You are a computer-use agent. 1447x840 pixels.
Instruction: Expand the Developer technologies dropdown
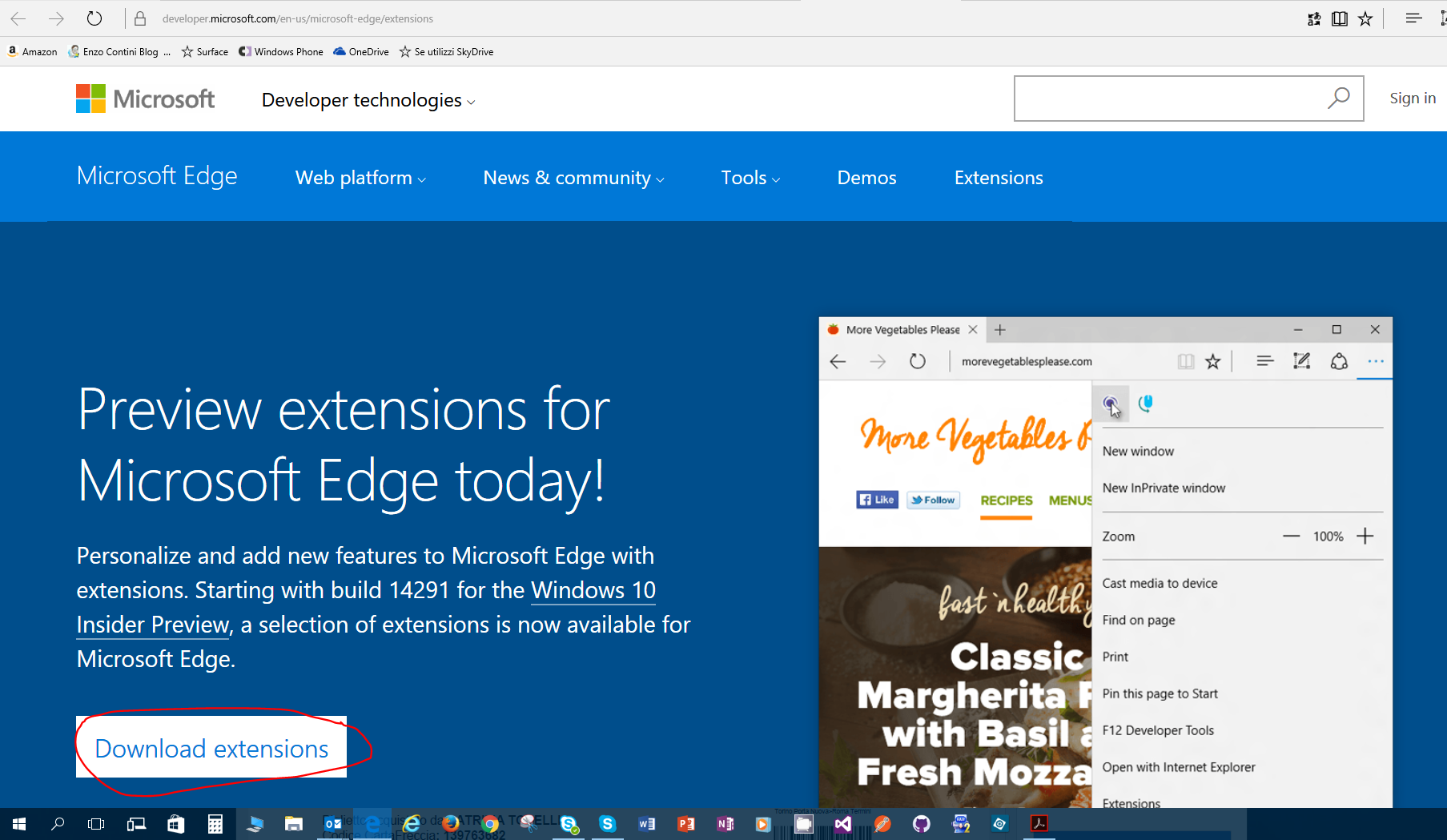pos(368,100)
